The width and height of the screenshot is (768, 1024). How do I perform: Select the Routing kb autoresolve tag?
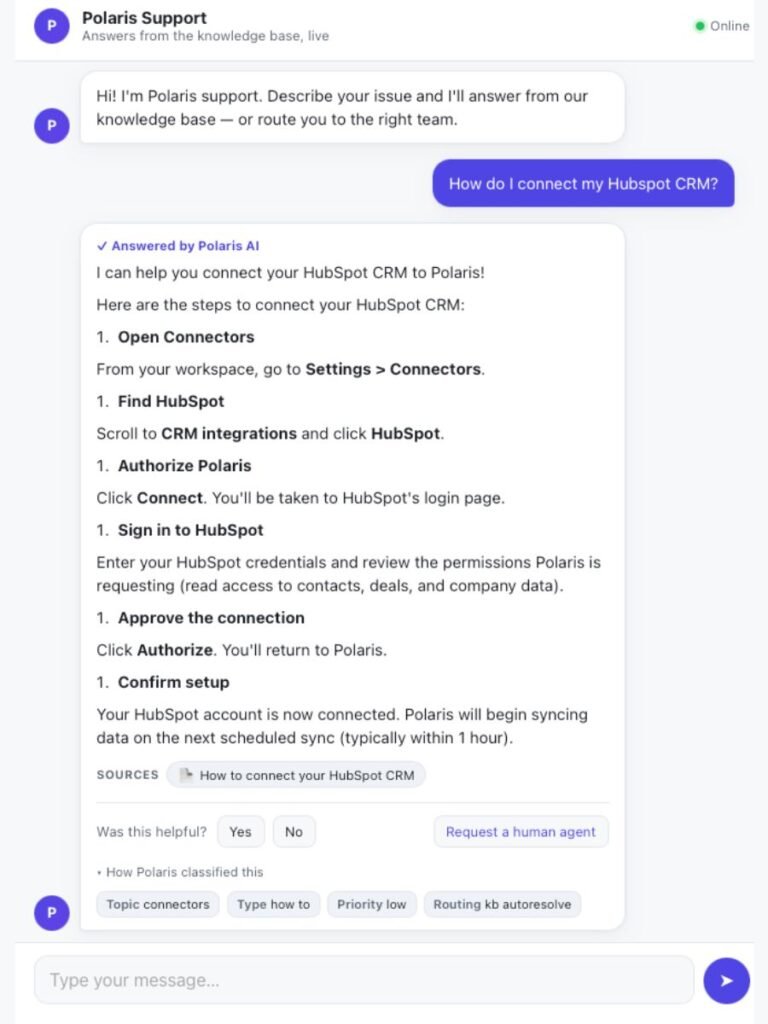(502, 904)
